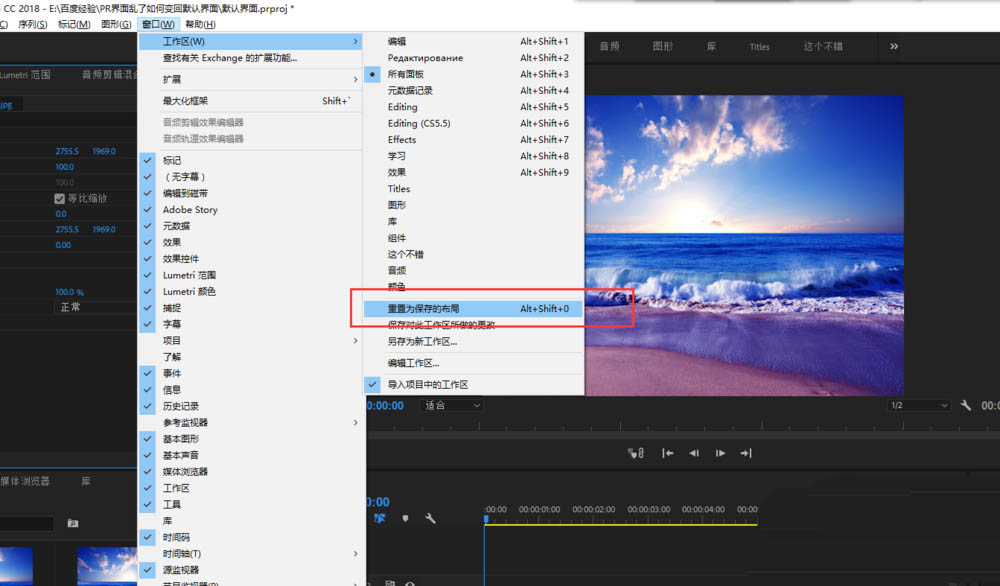
Task: Choose 另存为新工作区... option
Action: coord(422,341)
